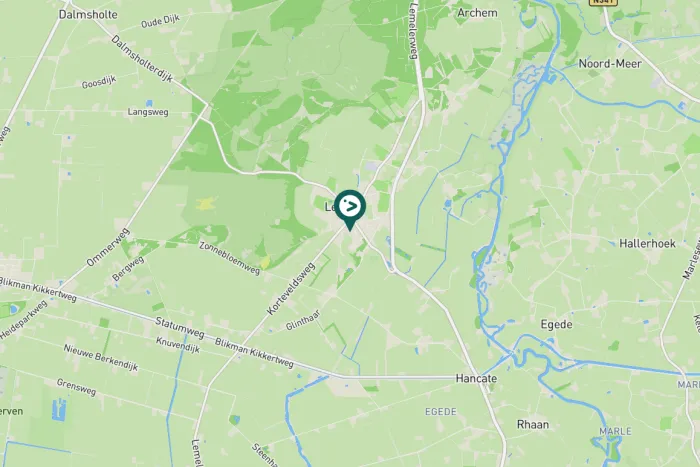Image resolution: width=700 pixels, height=467 pixels.
Task: Click the Goosdijk road label
Action: pyautogui.click(x=99, y=82)
